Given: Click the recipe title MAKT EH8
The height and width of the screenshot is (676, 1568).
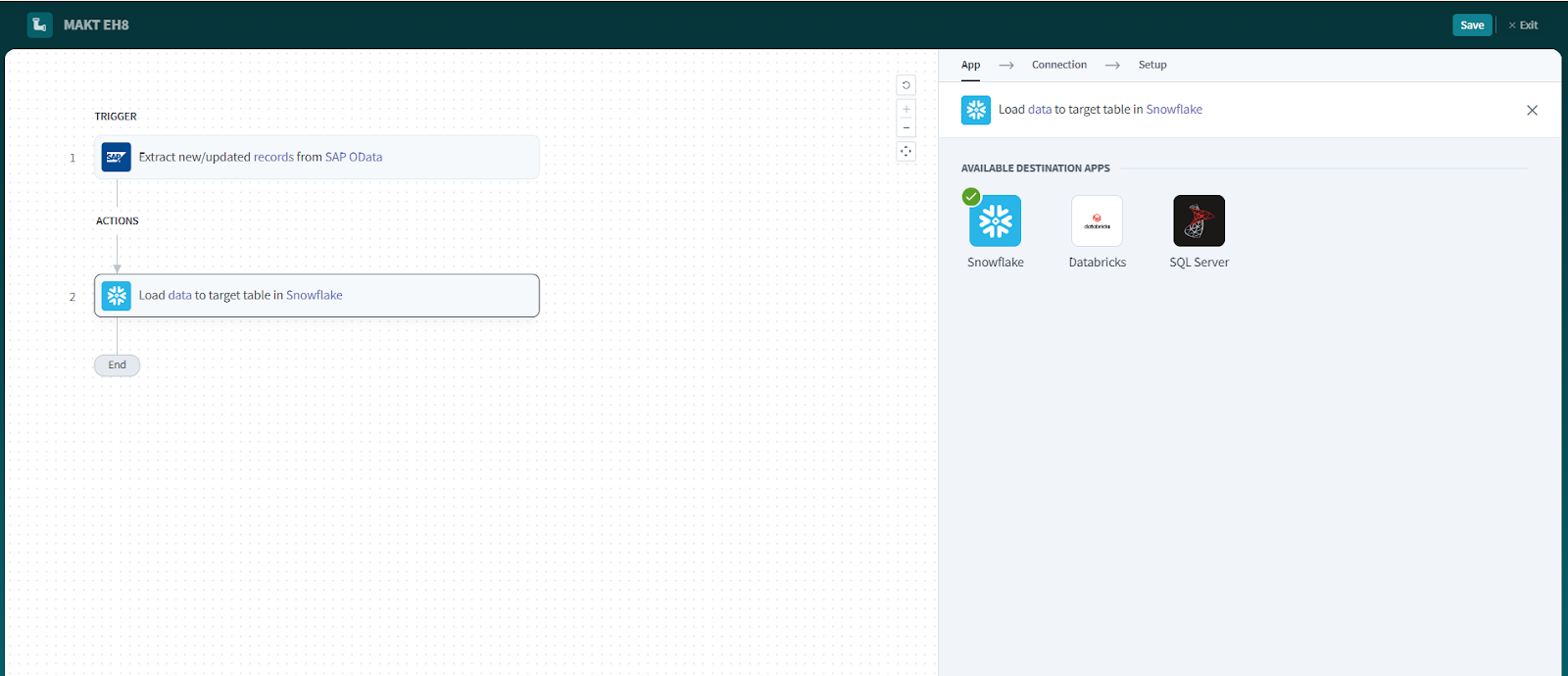Looking at the screenshot, I should point(96,24).
